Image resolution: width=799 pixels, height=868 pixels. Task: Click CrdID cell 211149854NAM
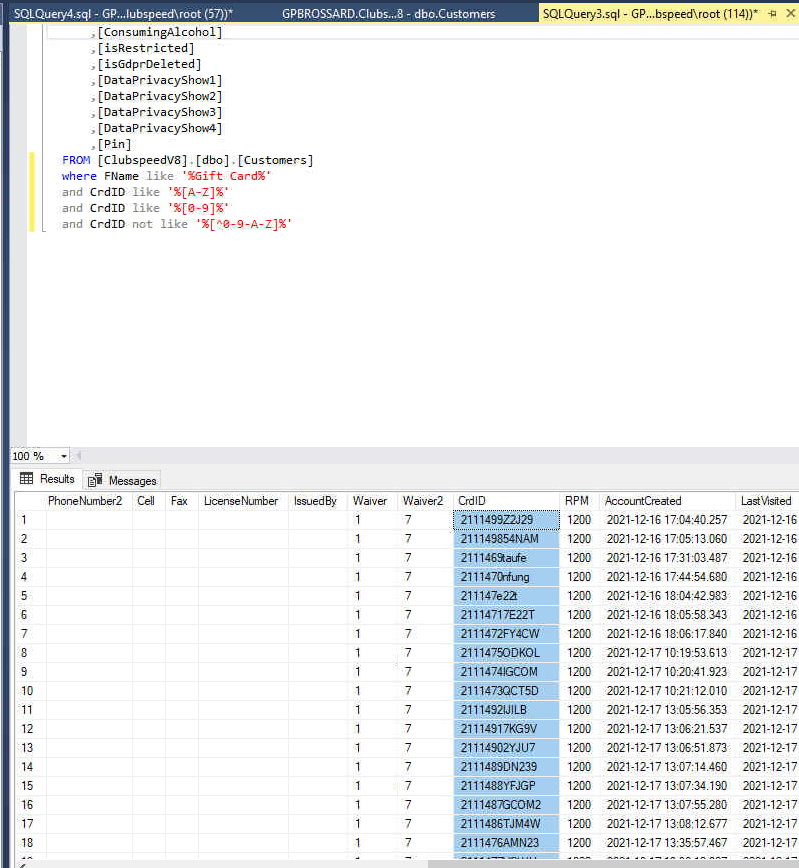click(x=506, y=539)
